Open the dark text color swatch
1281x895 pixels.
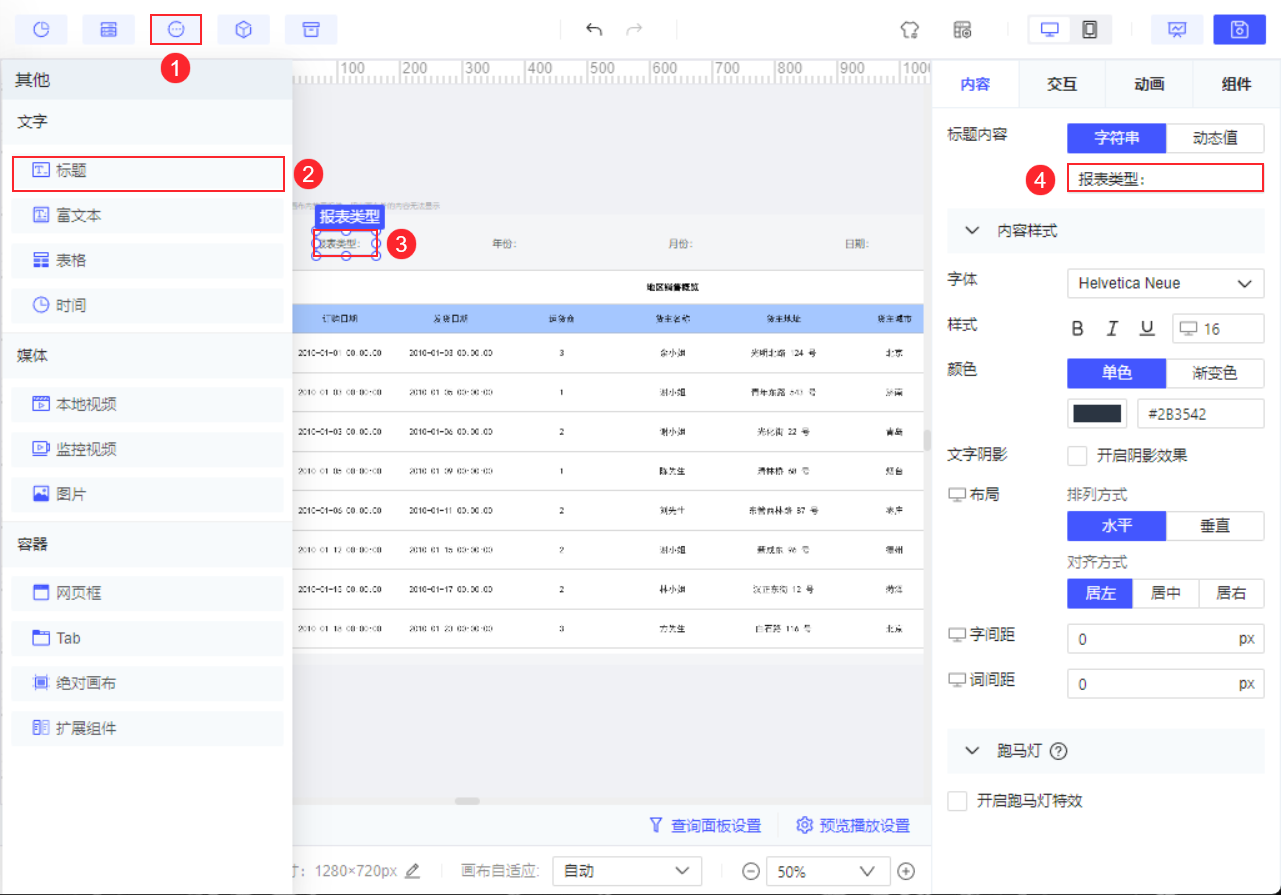point(1097,413)
